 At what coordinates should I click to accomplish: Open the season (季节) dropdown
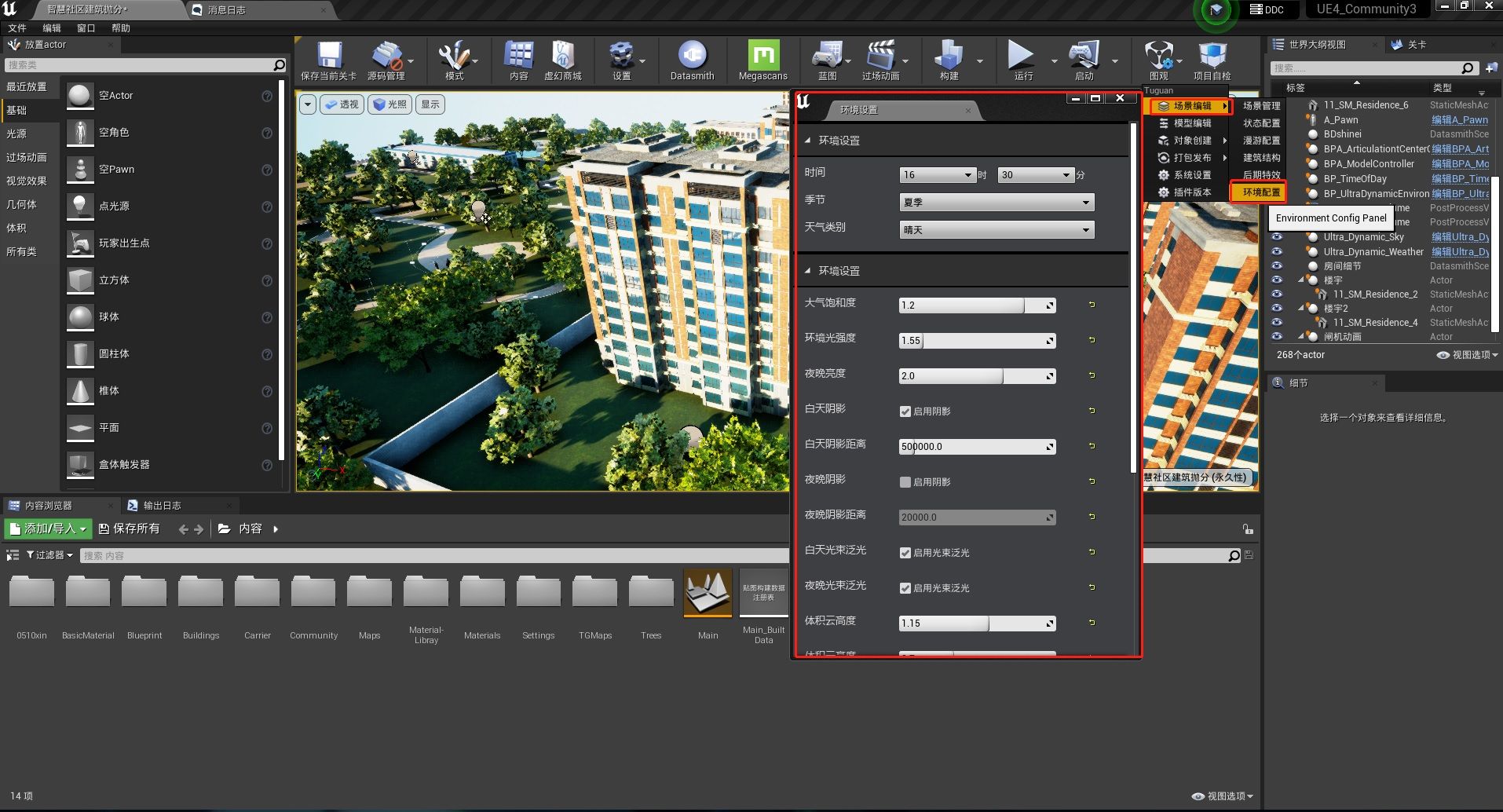click(x=997, y=203)
